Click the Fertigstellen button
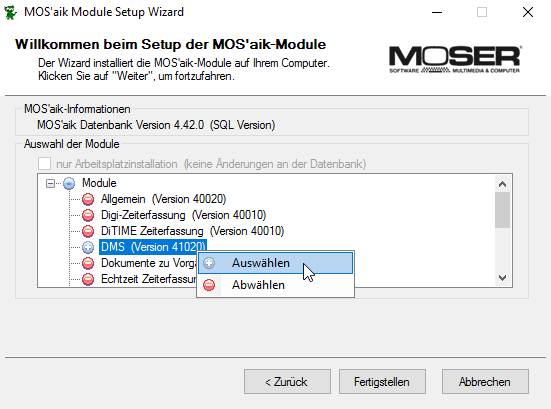Viewport: 551px width, 409px height. [382, 382]
